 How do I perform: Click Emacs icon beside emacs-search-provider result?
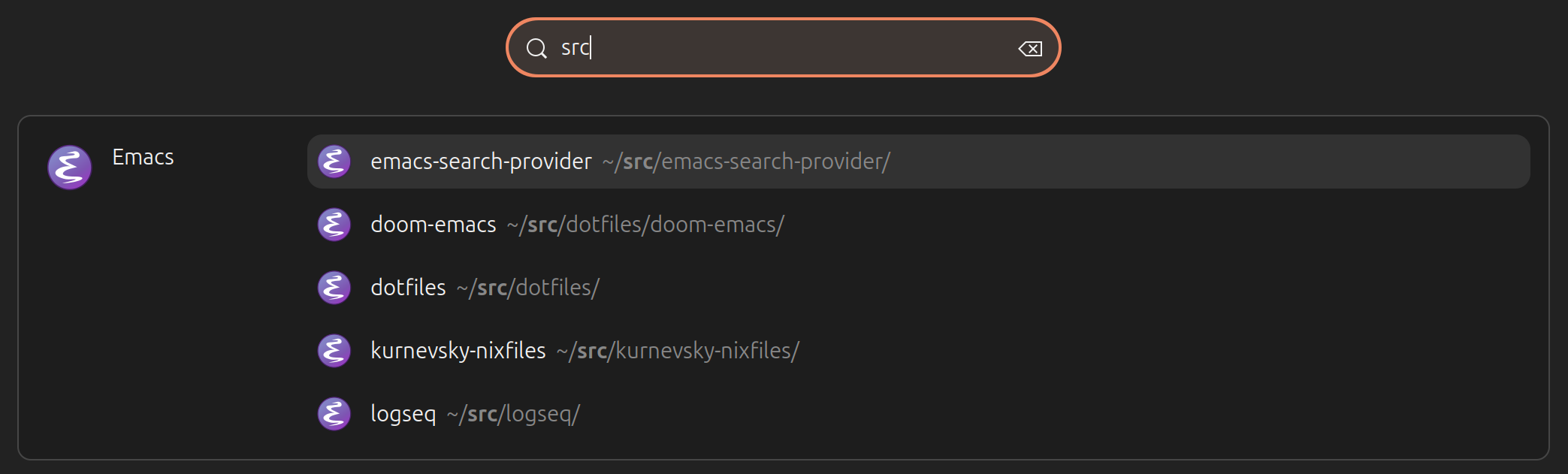(x=334, y=162)
